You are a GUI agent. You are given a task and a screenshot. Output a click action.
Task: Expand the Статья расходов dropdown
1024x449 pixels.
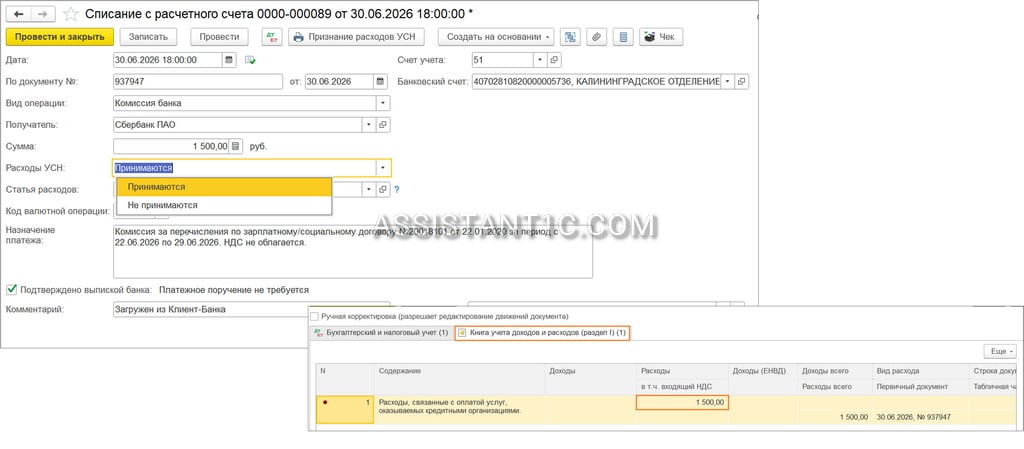click(x=369, y=189)
